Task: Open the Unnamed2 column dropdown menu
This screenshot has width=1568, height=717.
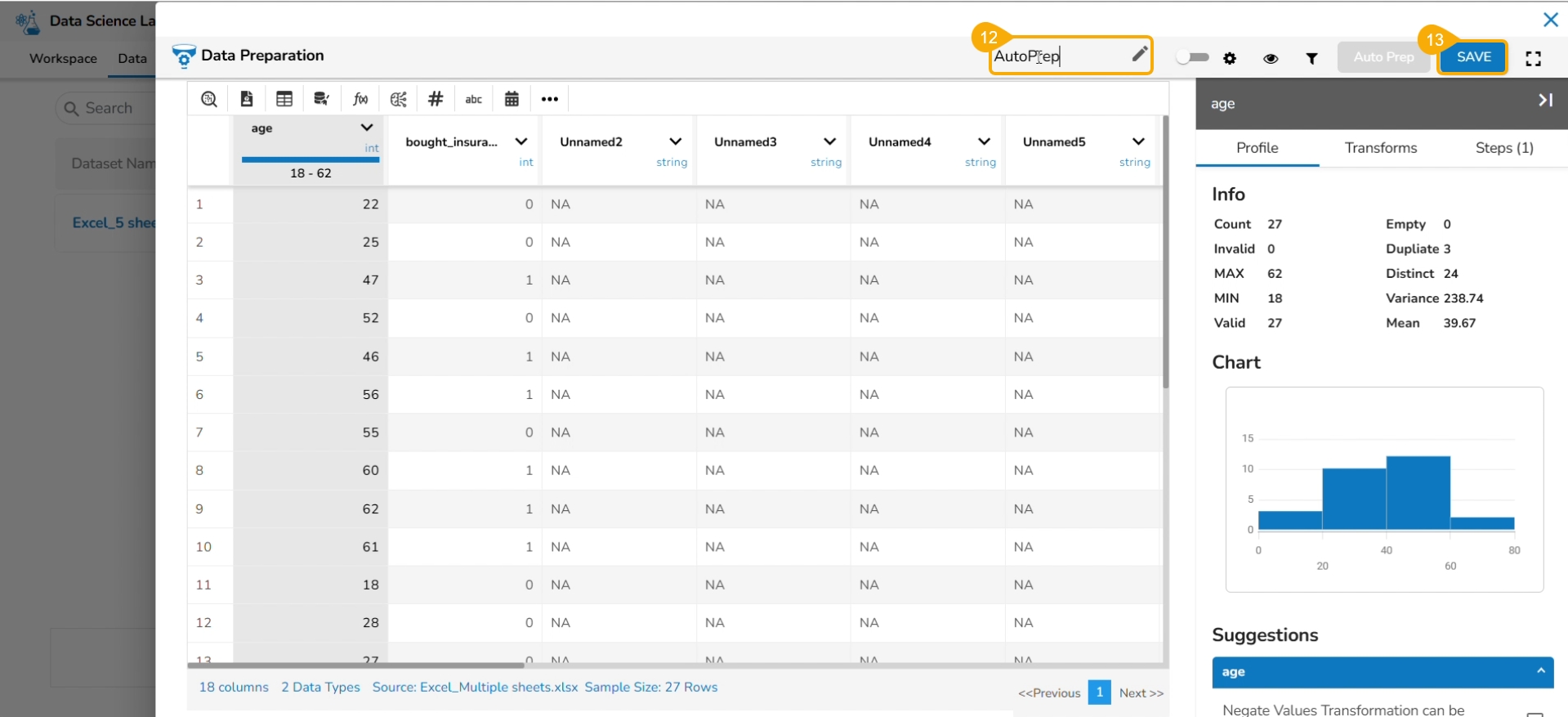Action: pos(675,141)
